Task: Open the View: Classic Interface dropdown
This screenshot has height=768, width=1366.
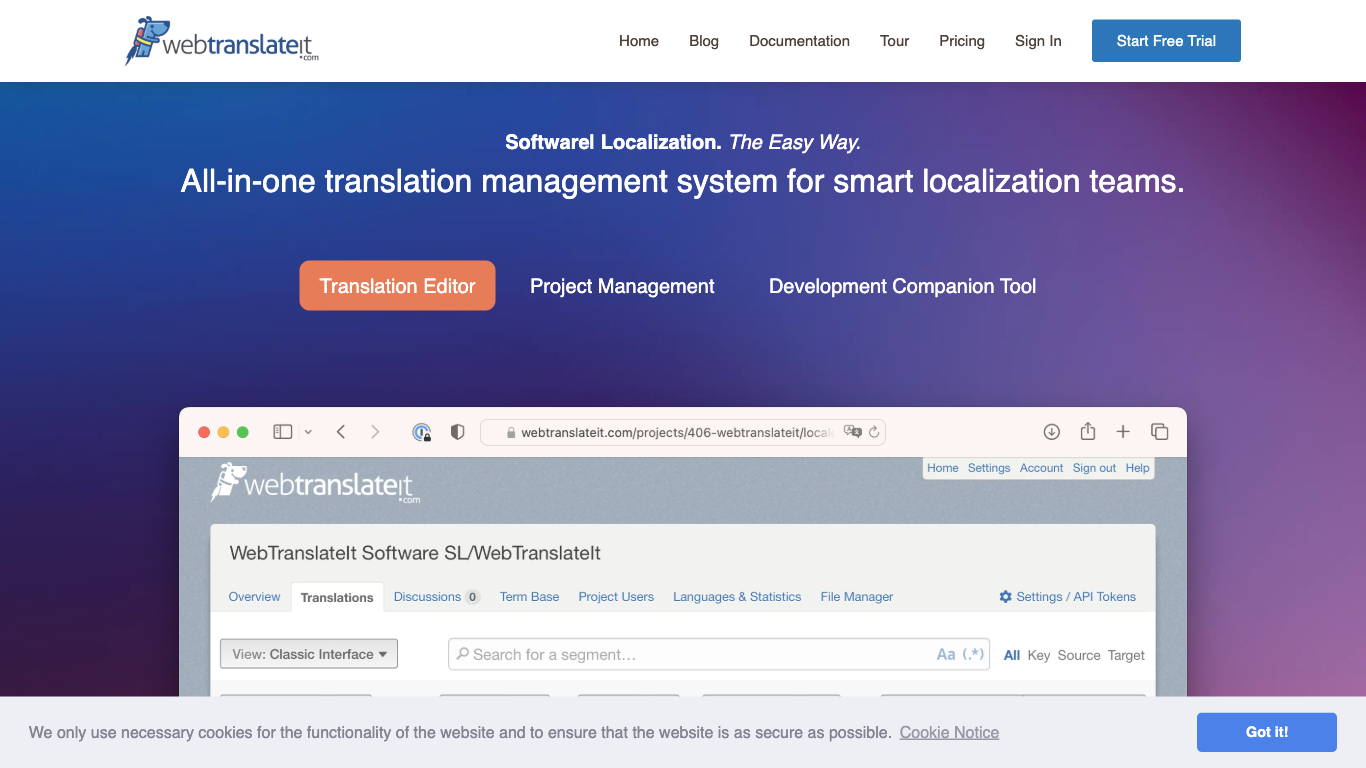Action: [x=309, y=654]
